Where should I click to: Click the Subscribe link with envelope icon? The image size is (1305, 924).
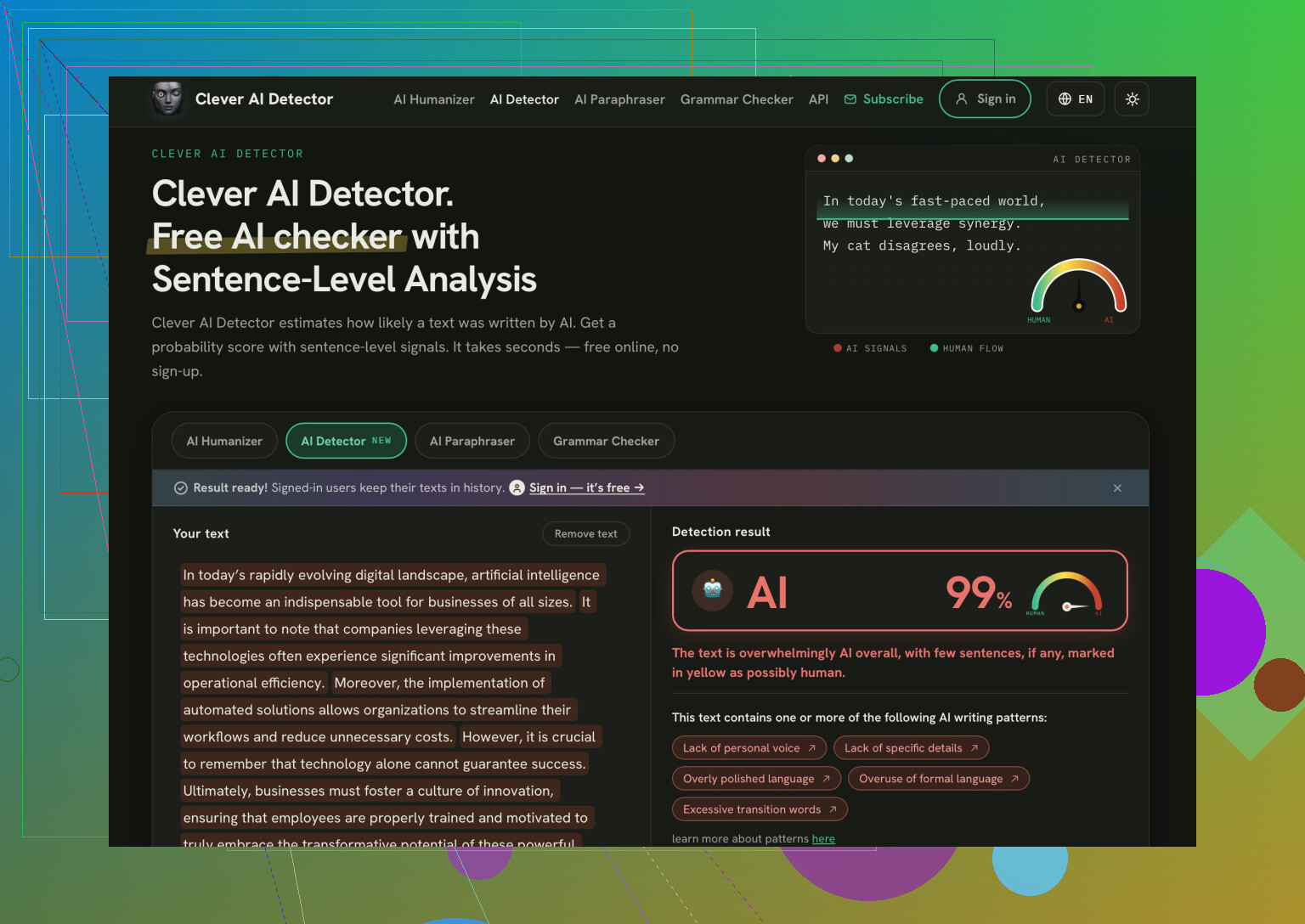coord(884,99)
